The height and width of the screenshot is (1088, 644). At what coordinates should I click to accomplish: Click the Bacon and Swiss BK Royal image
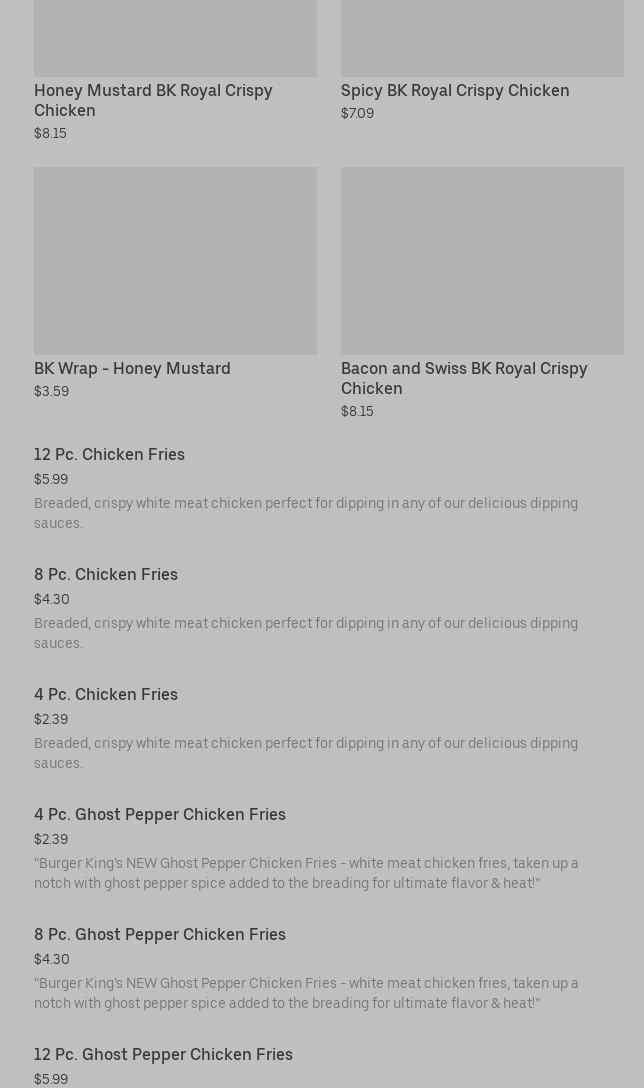[x=482, y=260]
